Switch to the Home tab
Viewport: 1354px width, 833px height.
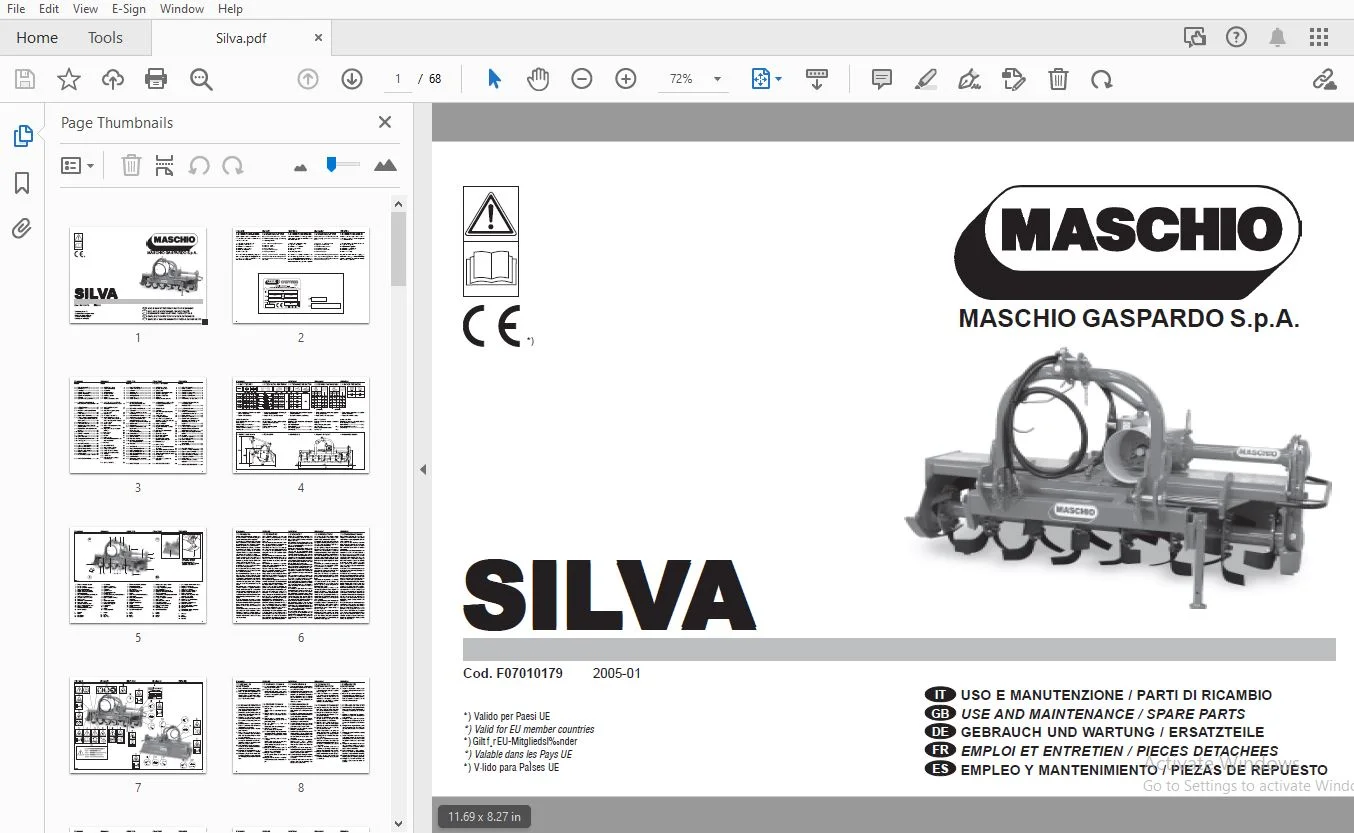pyautogui.click(x=37, y=38)
